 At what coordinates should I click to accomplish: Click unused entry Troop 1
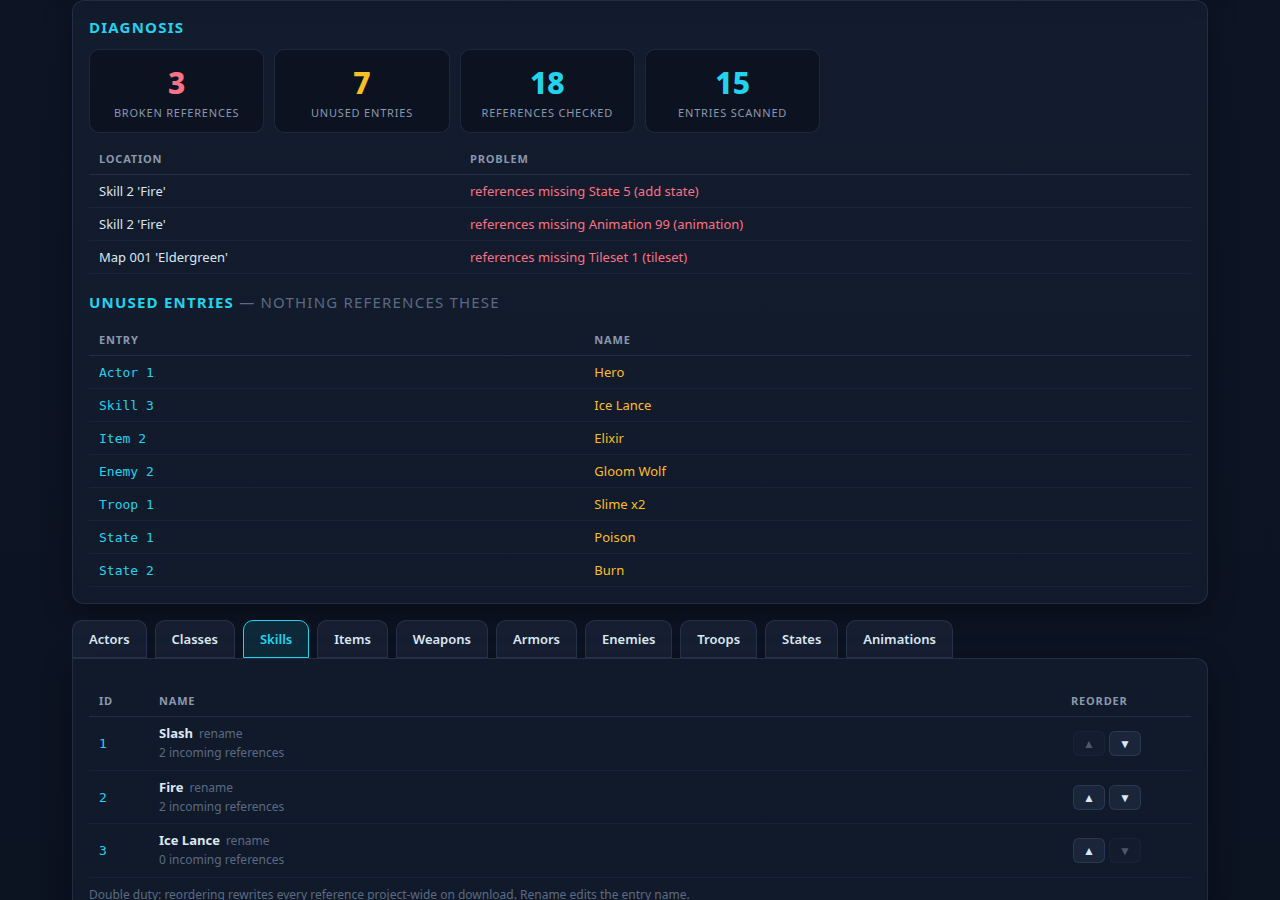(x=126, y=505)
